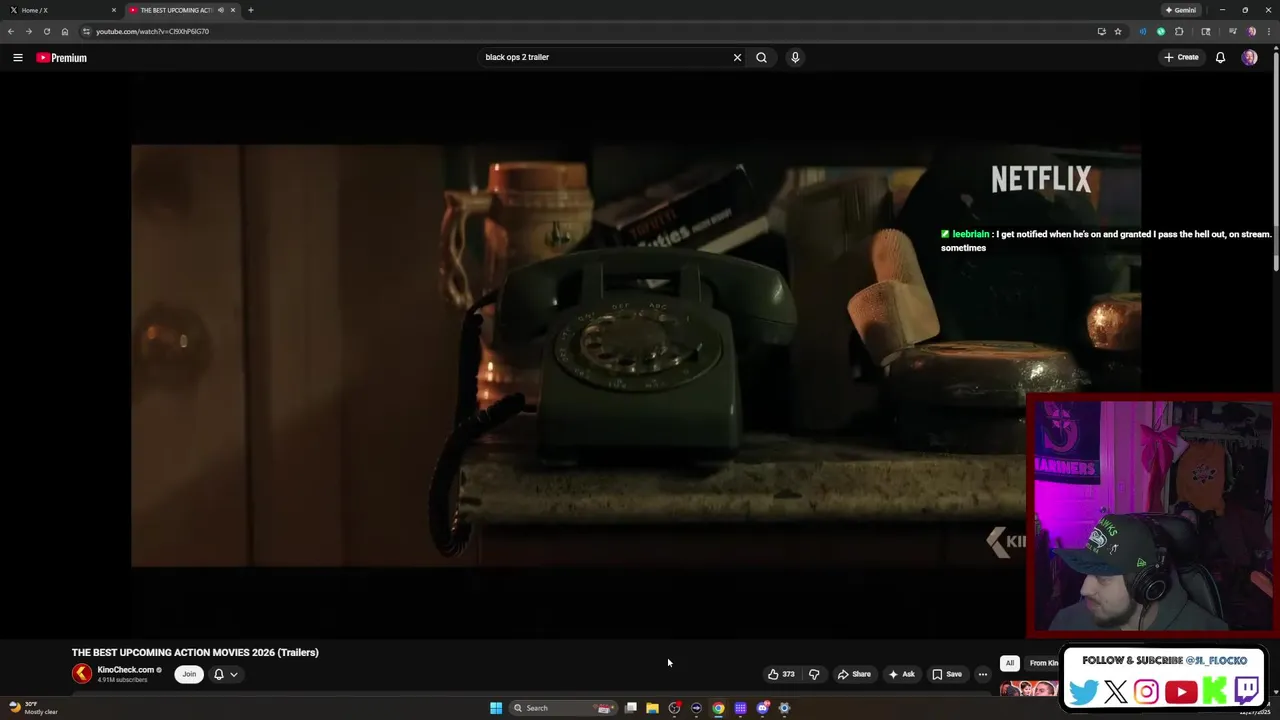Open the Gemini button in Chrome
Screen dimensions: 1280x720
coord(1181,10)
